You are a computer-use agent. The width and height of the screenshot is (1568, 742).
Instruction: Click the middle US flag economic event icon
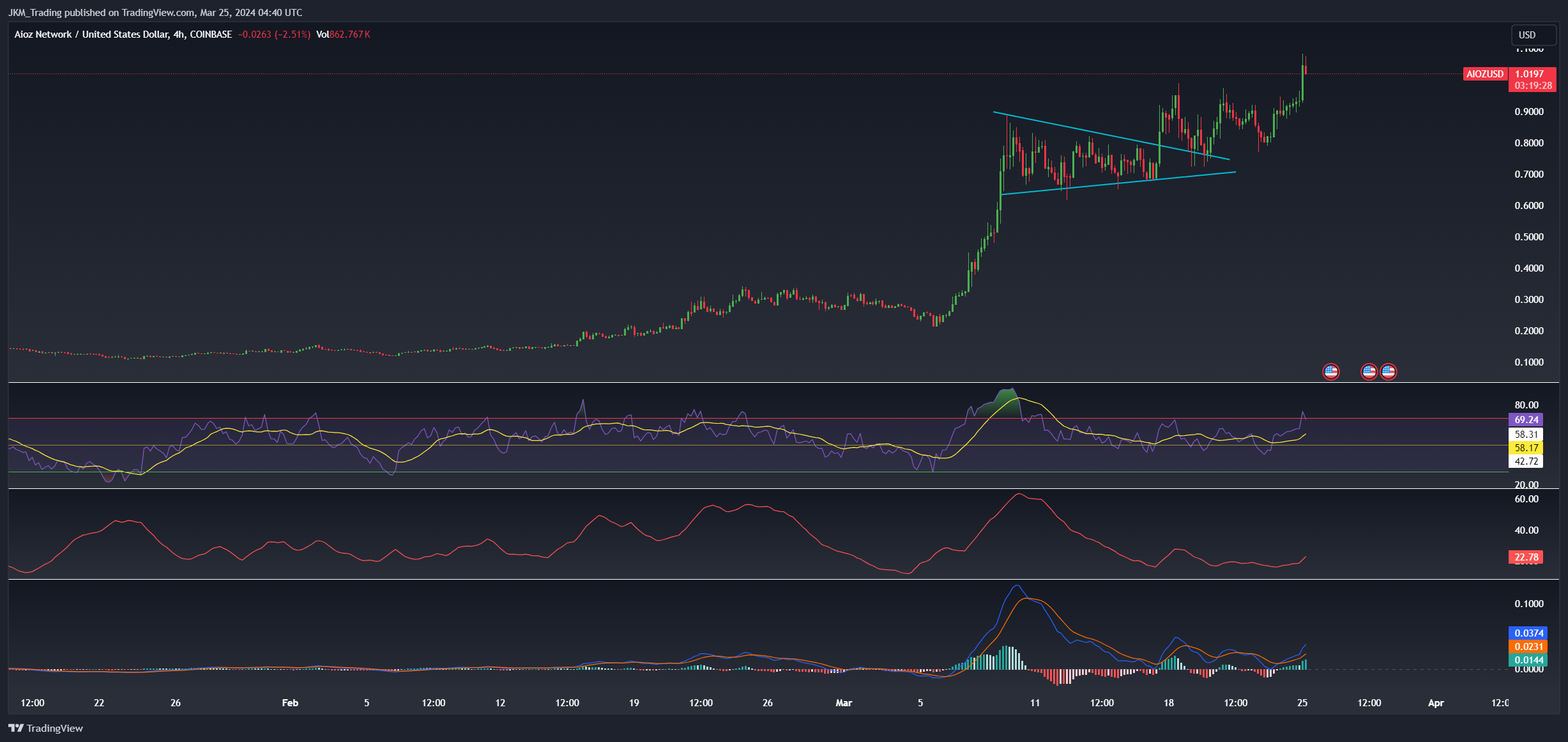pos(1369,371)
